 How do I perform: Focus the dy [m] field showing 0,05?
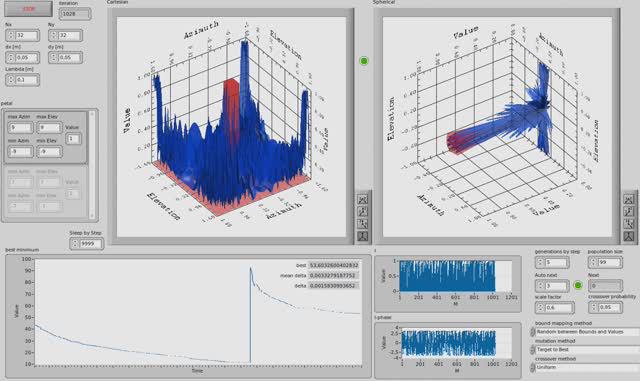(70, 58)
